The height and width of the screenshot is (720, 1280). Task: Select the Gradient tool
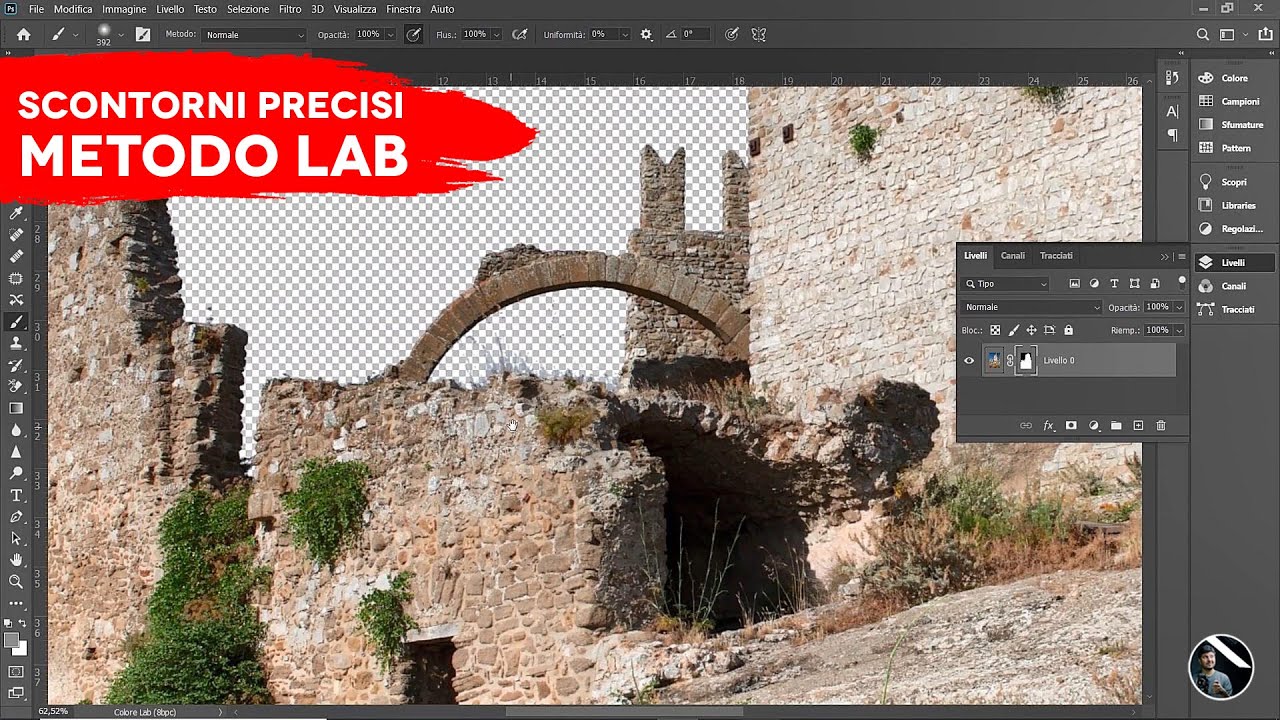[16, 408]
